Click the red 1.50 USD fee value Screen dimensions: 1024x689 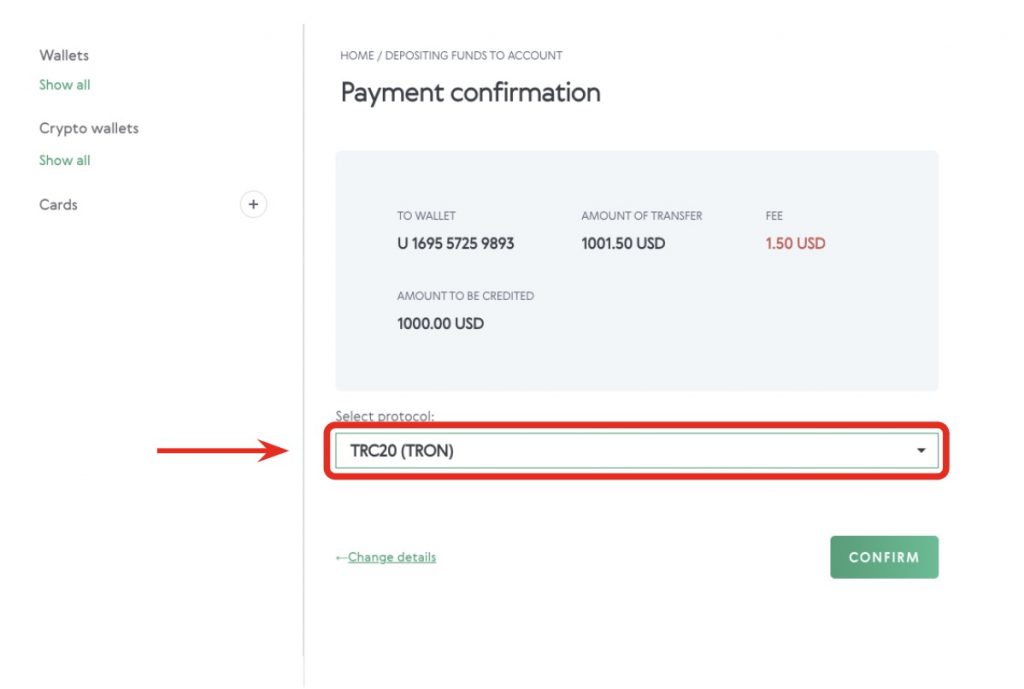[x=795, y=243]
